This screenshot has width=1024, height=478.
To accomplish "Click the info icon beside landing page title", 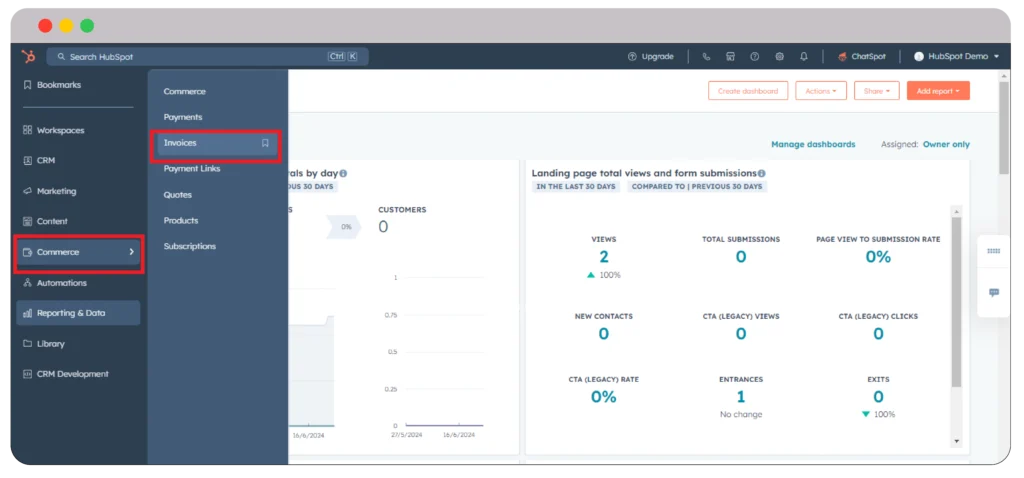I will [762, 173].
